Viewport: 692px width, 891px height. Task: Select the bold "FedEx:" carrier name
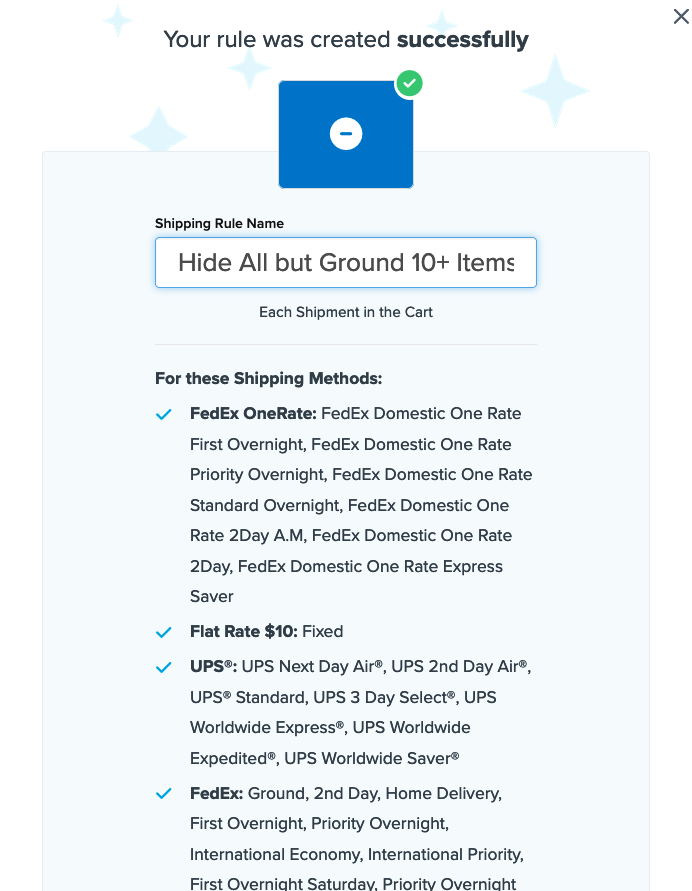click(x=216, y=794)
